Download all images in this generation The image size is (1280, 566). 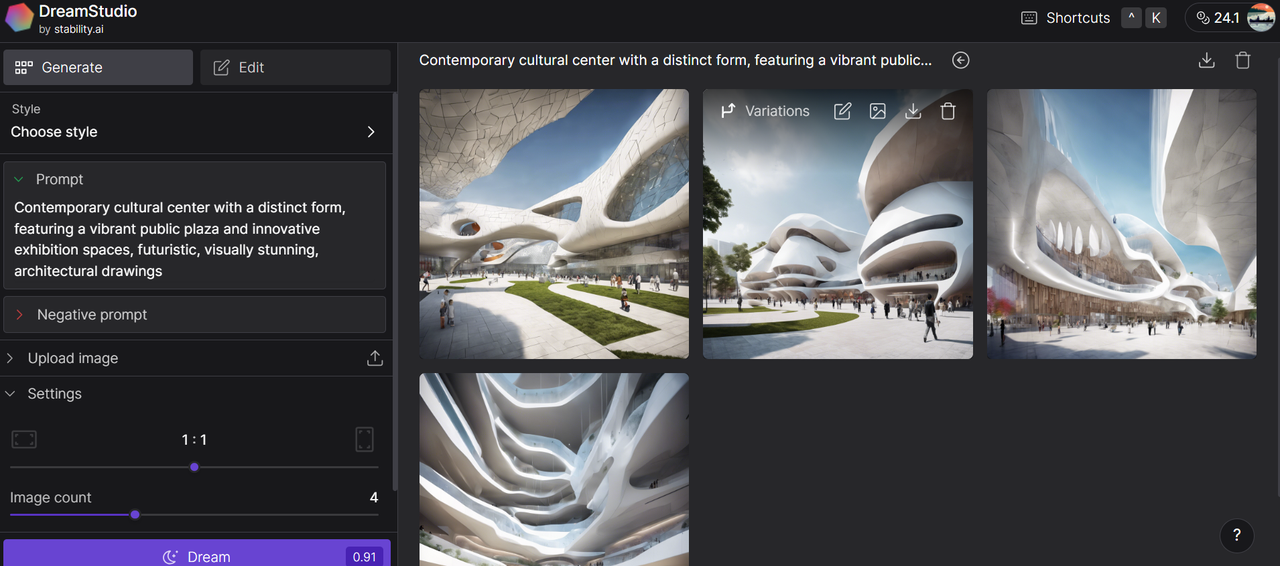(1207, 60)
